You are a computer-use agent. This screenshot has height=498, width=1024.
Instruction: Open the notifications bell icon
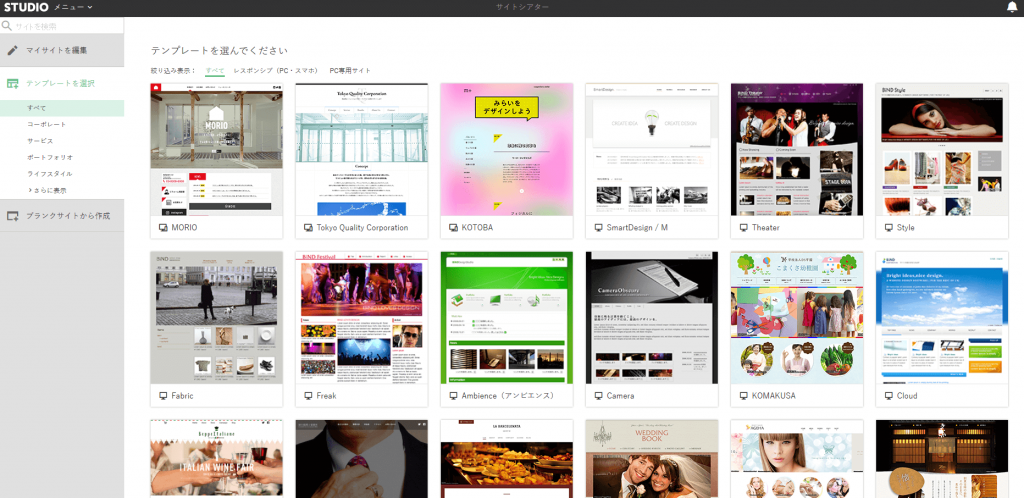(1012, 7)
